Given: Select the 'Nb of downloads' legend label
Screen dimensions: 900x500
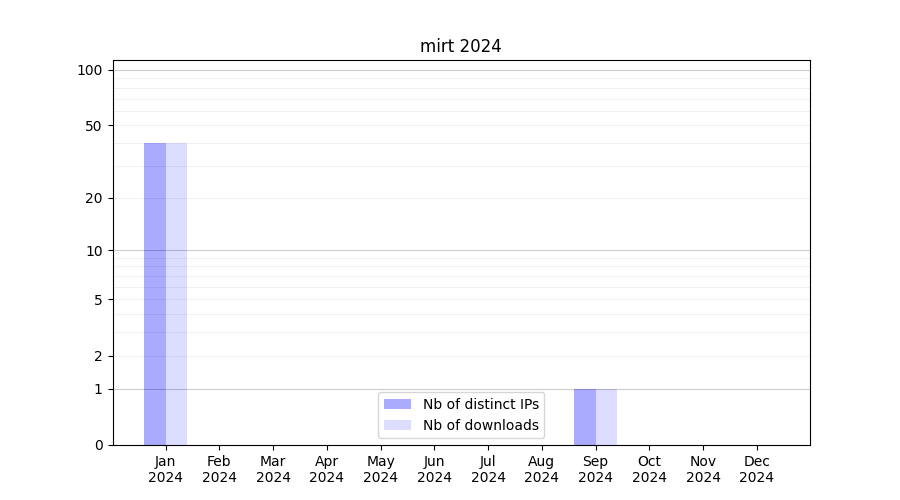Looking at the screenshot, I should click(480, 425).
